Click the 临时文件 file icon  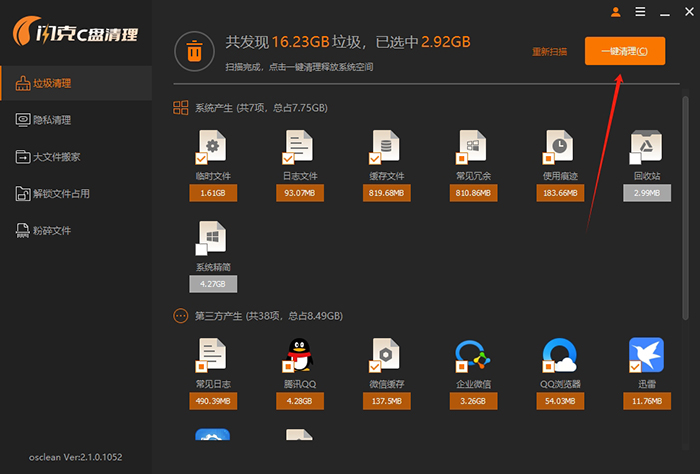coord(213,146)
